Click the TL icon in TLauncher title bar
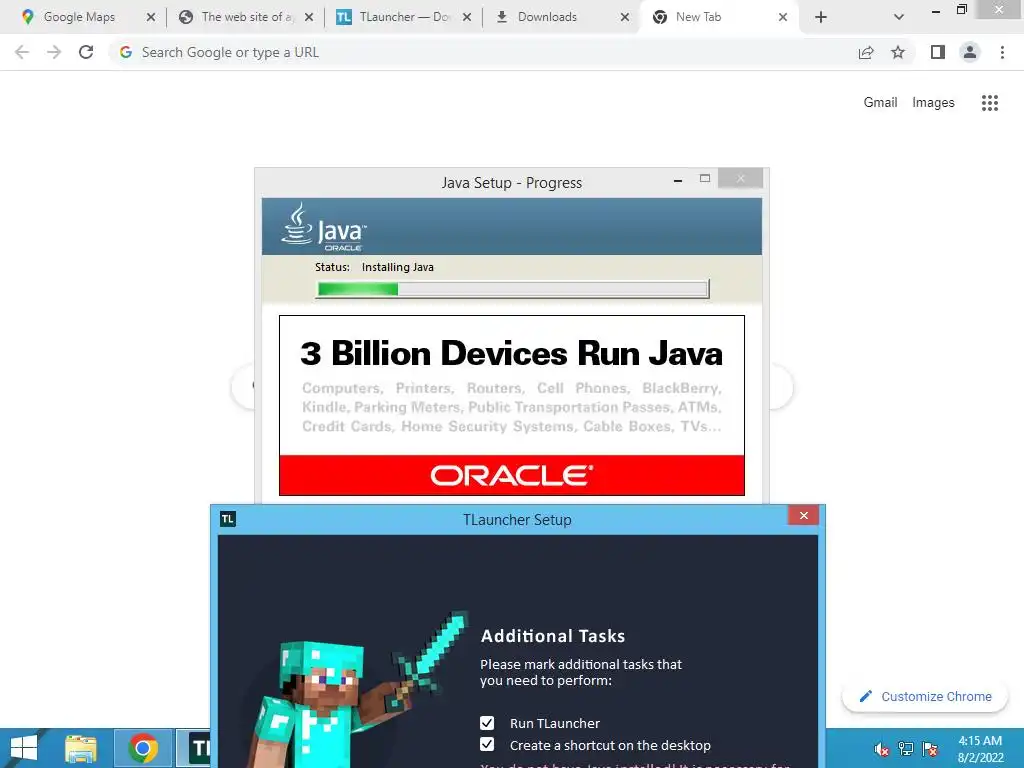1024x768 pixels. pos(228,519)
